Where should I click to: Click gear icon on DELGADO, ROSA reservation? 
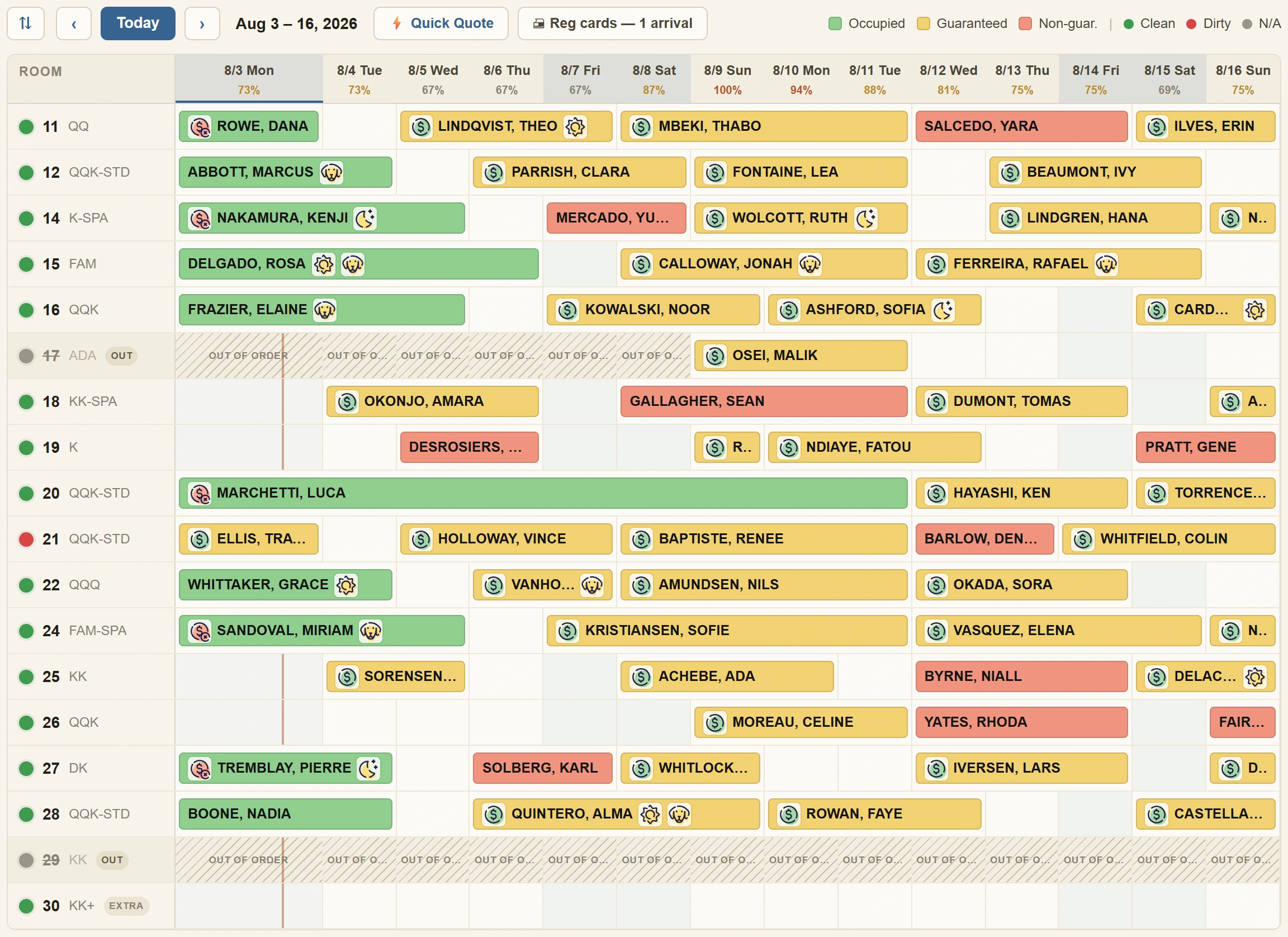tap(324, 264)
